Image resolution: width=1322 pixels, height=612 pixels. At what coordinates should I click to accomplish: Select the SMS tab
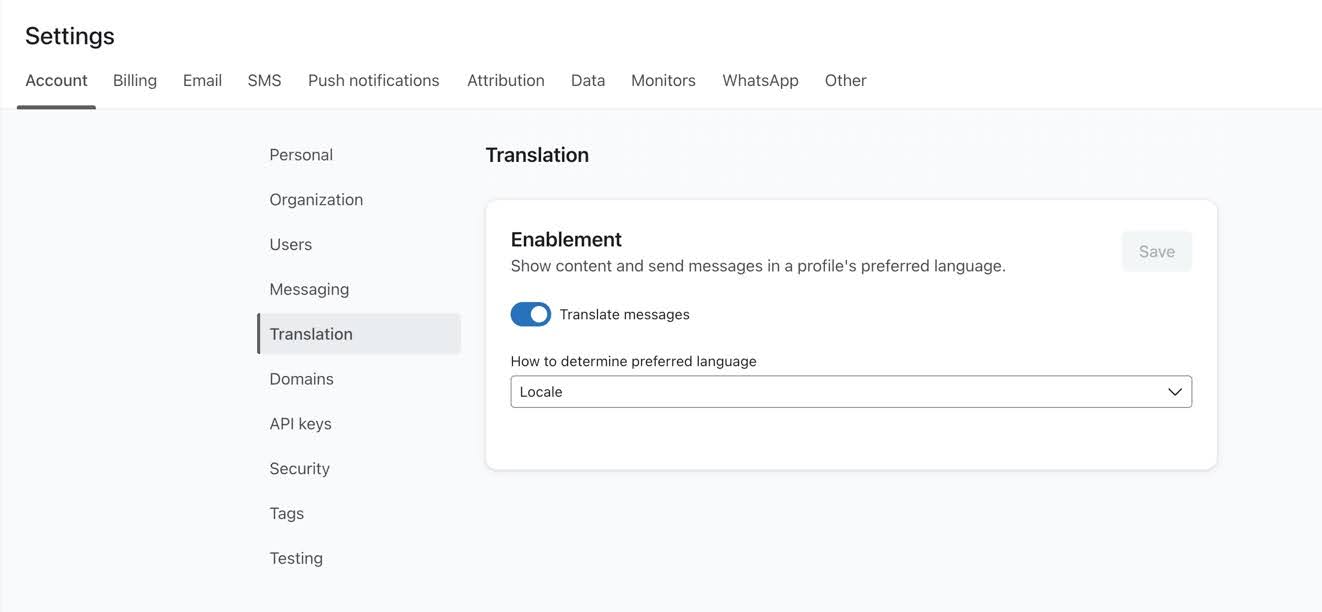264,81
